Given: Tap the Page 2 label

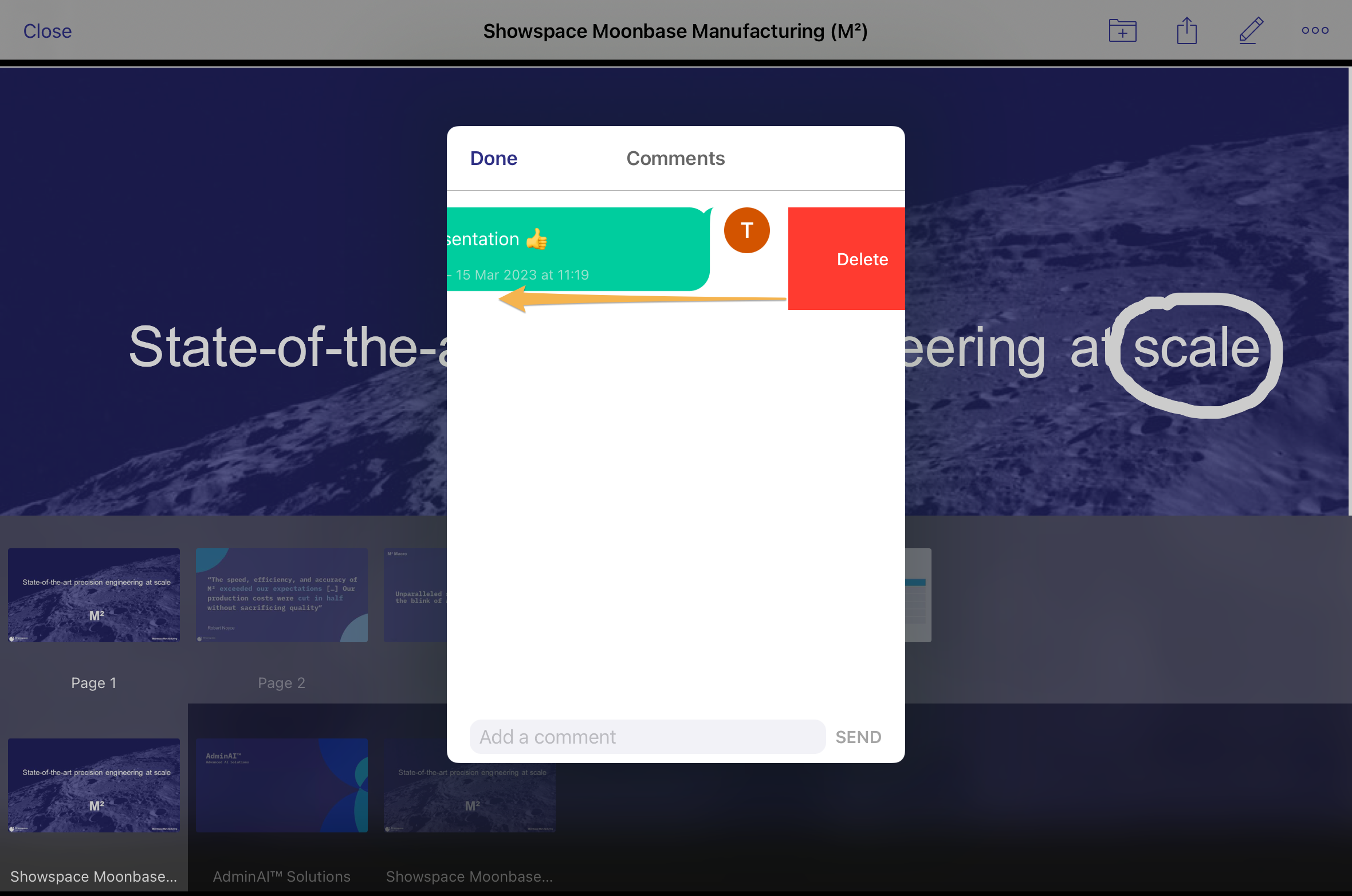Looking at the screenshot, I should point(282,683).
